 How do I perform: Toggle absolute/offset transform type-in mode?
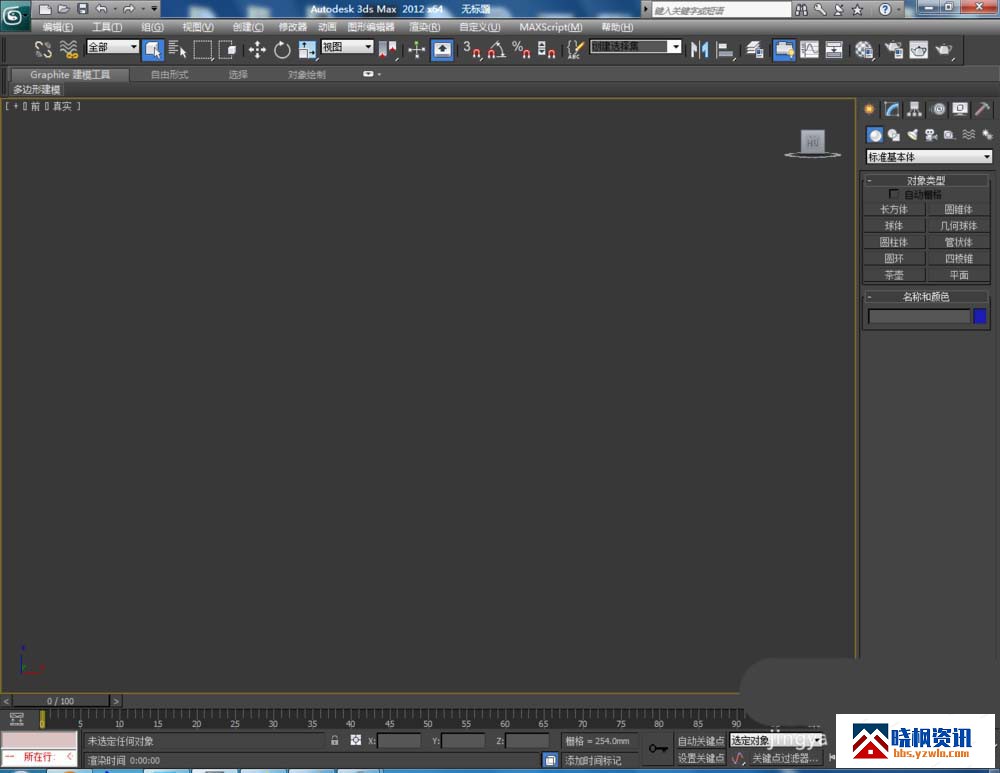coord(356,740)
